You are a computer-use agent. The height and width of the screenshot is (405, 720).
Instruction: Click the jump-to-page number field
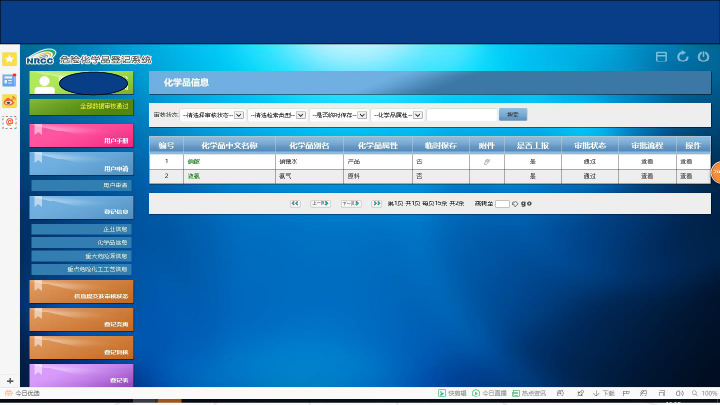click(502, 204)
